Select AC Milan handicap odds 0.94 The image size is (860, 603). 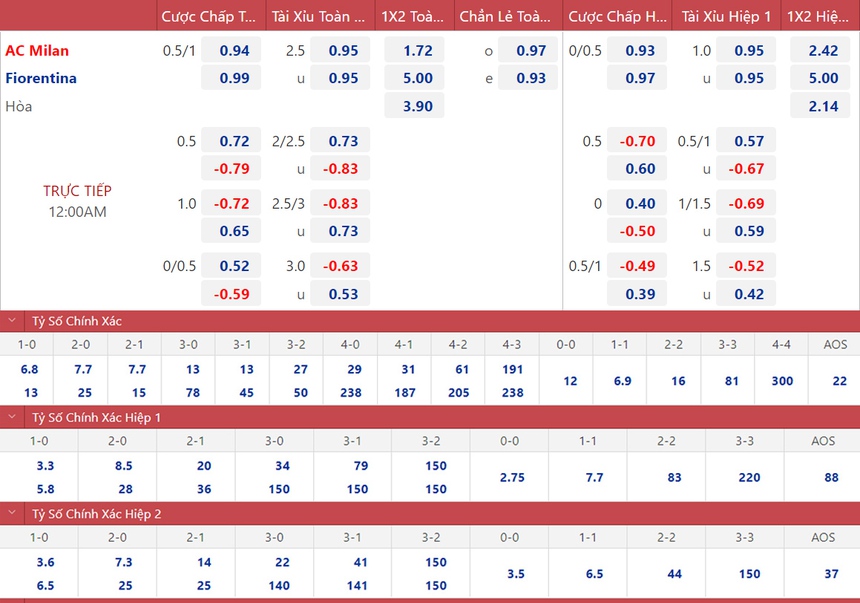click(x=234, y=50)
